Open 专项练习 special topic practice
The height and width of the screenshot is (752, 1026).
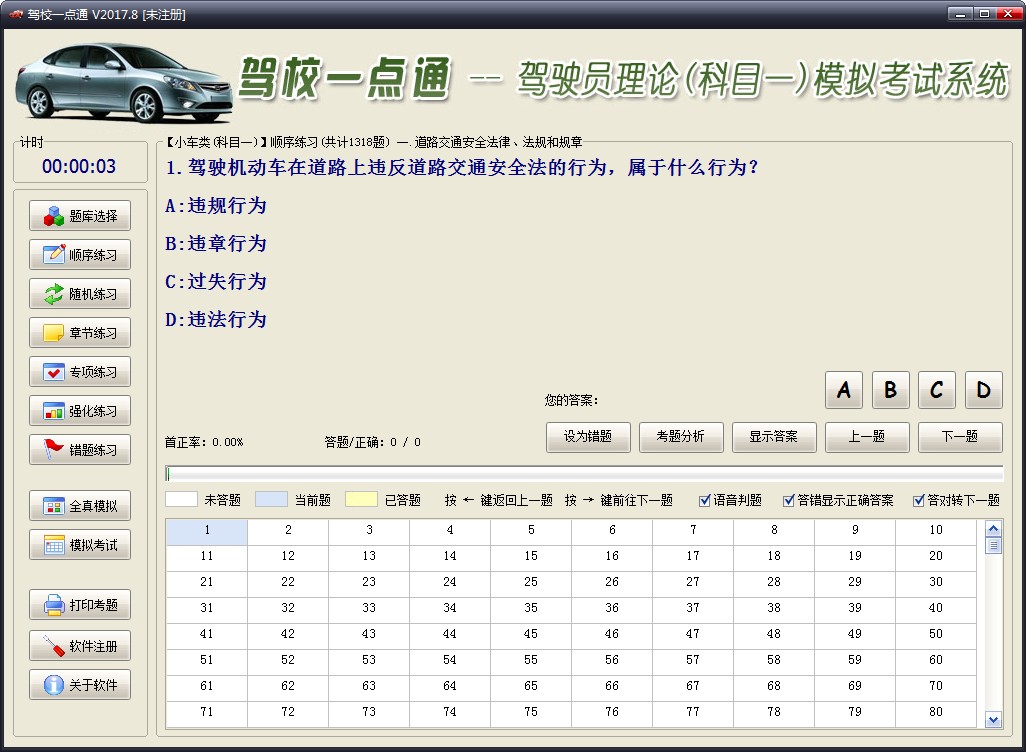pos(78,371)
